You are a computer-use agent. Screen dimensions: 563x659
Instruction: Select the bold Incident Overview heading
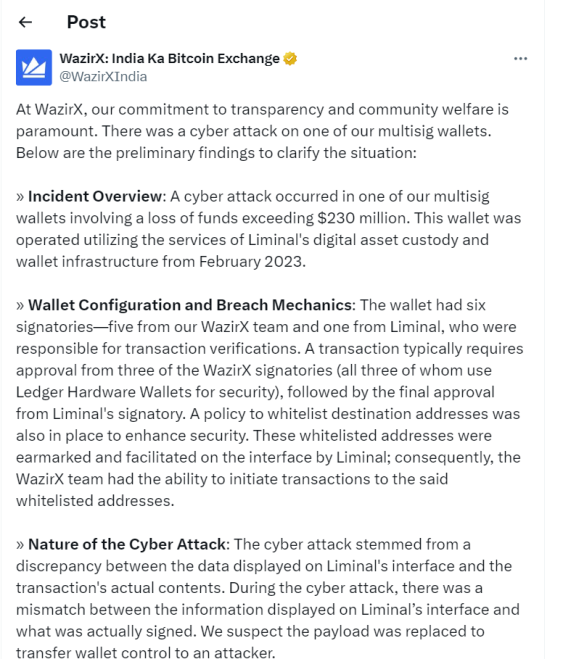(95, 196)
